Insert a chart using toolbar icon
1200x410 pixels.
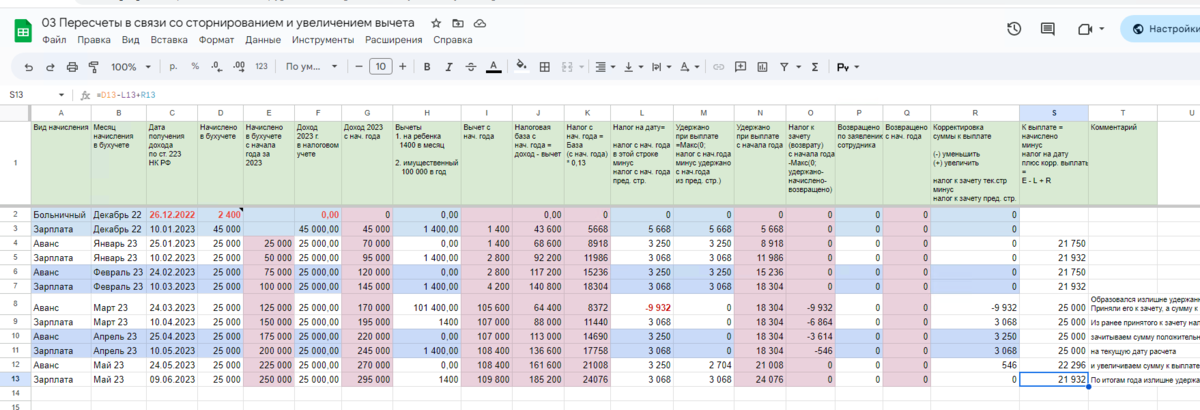tap(762, 67)
